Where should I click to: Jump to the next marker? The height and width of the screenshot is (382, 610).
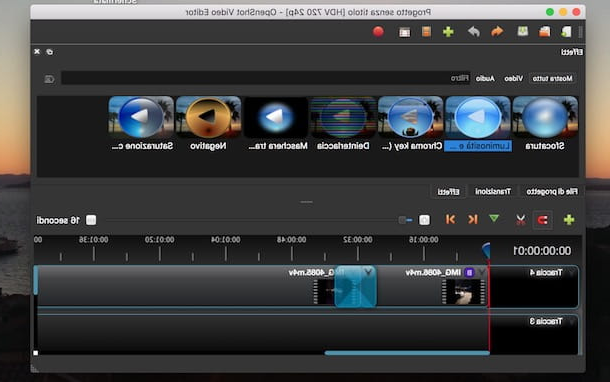coord(450,219)
